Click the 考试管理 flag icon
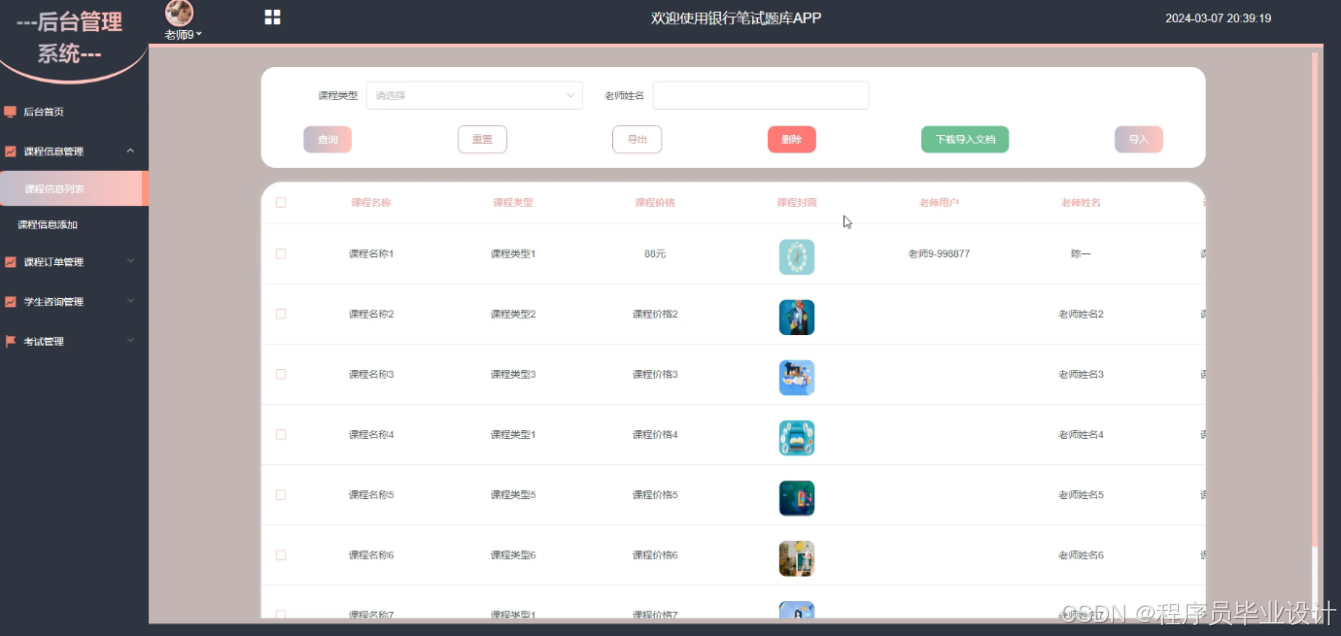Screen dimensions: 1341x636 [x=12, y=340]
